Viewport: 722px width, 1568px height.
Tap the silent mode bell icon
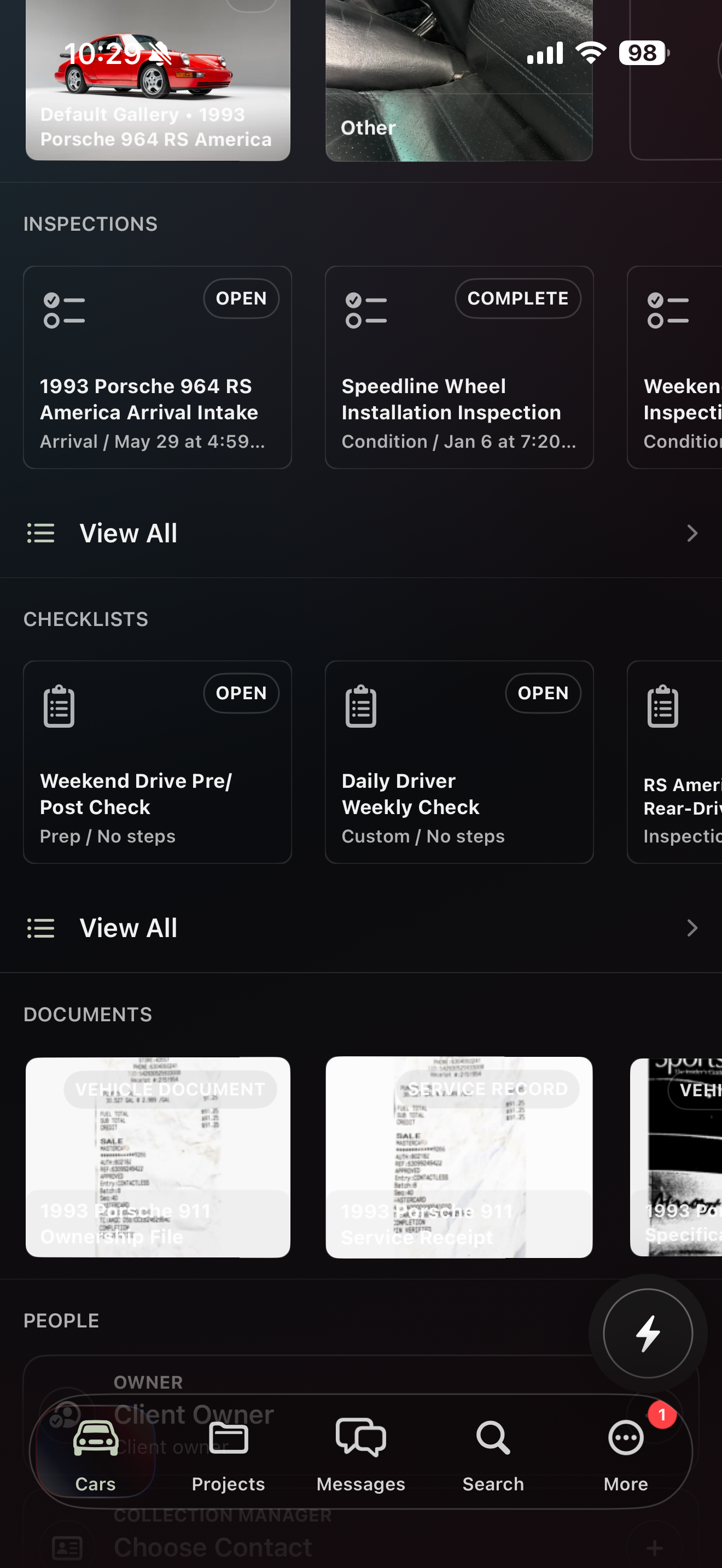pos(161,54)
